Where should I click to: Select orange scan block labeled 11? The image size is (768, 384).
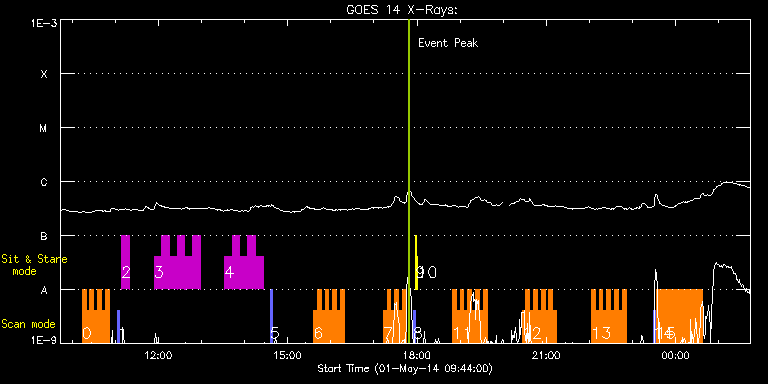[470, 316]
